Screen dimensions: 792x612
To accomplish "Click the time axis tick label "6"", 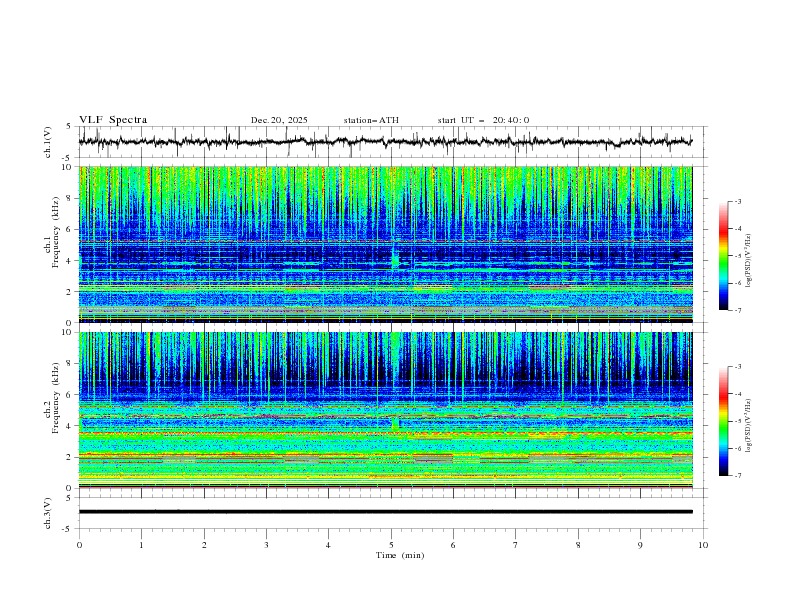I will pyautogui.click(x=453, y=545).
